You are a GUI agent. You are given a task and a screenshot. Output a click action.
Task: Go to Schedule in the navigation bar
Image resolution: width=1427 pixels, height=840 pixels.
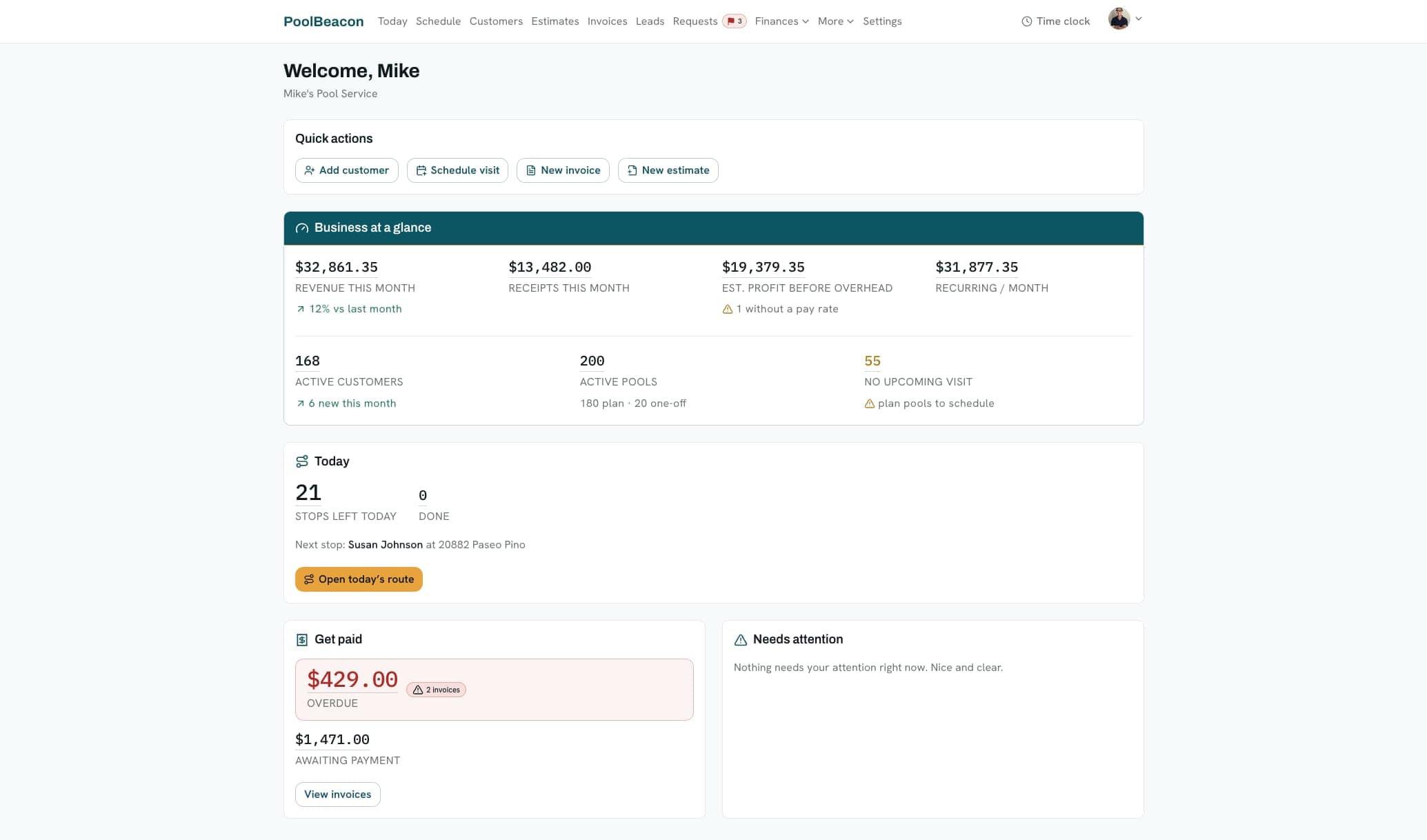point(438,21)
